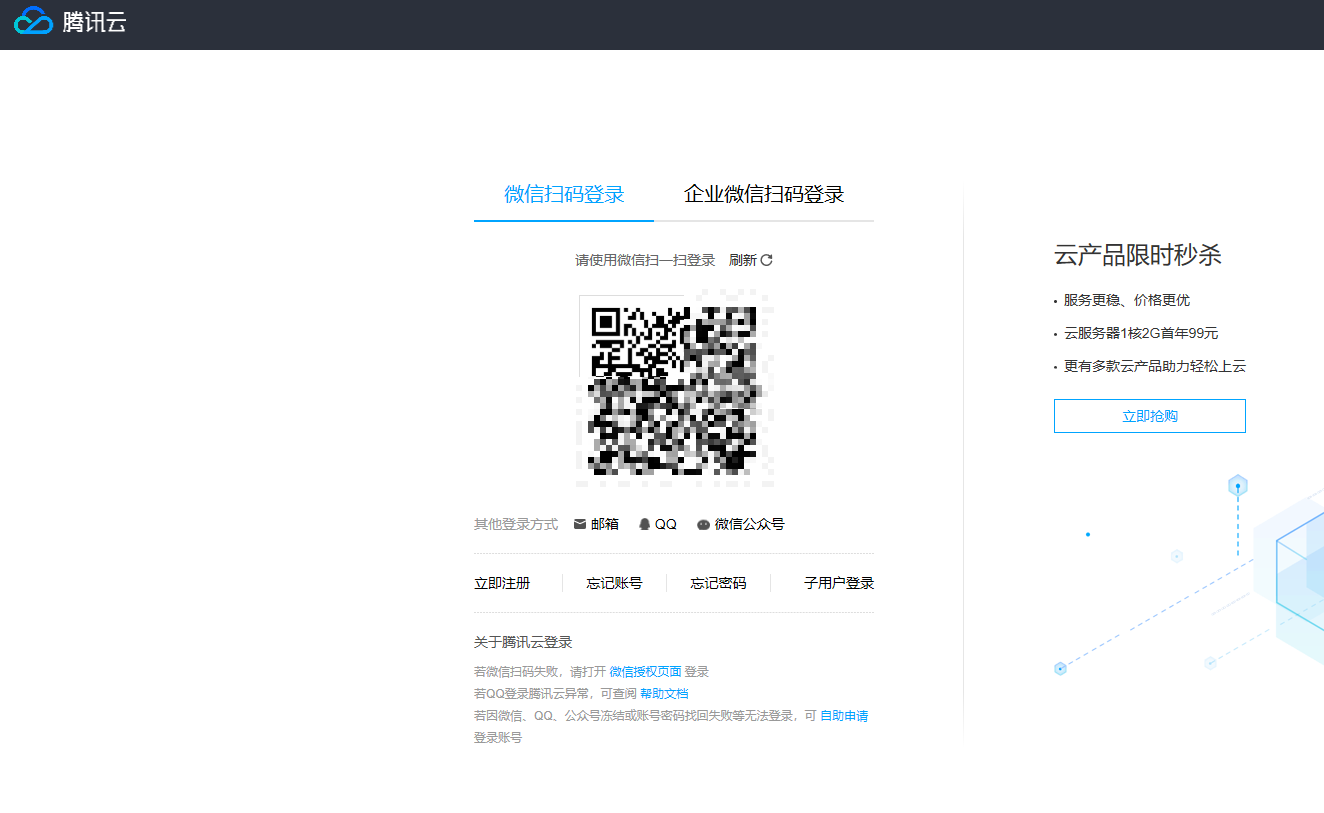Open the 忘记账号 link
This screenshot has width=1324, height=813.
[614, 583]
